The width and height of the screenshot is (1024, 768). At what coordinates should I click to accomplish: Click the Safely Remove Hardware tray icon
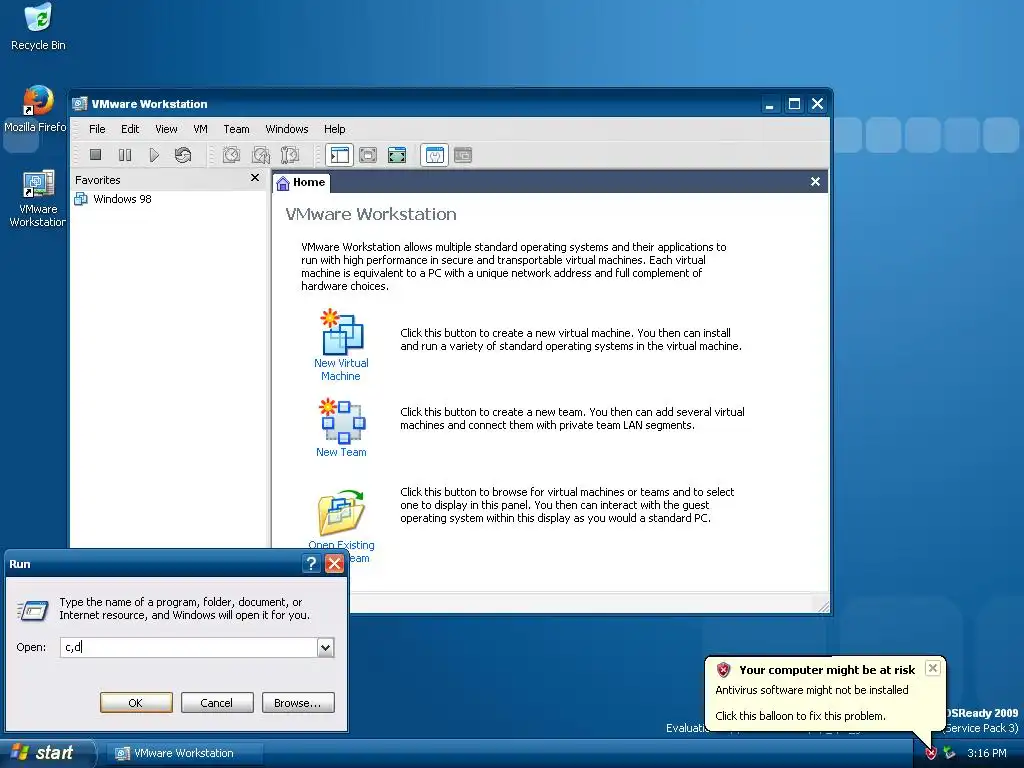tap(950, 753)
